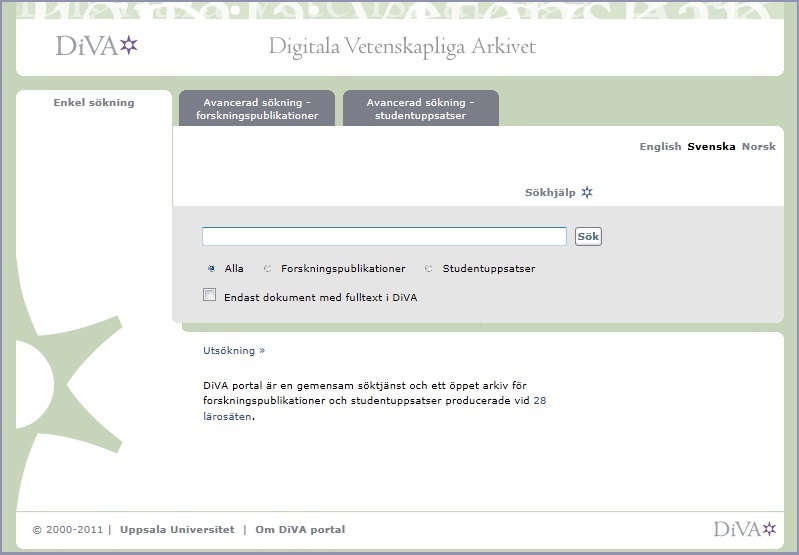Click the DiVA logo in the footer
This screenshot has height=555, width=799.
pos(744,529)
